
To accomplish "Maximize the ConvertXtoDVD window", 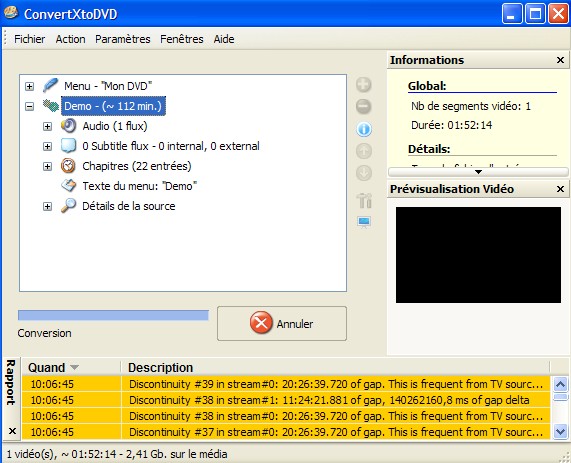I will point(535,14).
